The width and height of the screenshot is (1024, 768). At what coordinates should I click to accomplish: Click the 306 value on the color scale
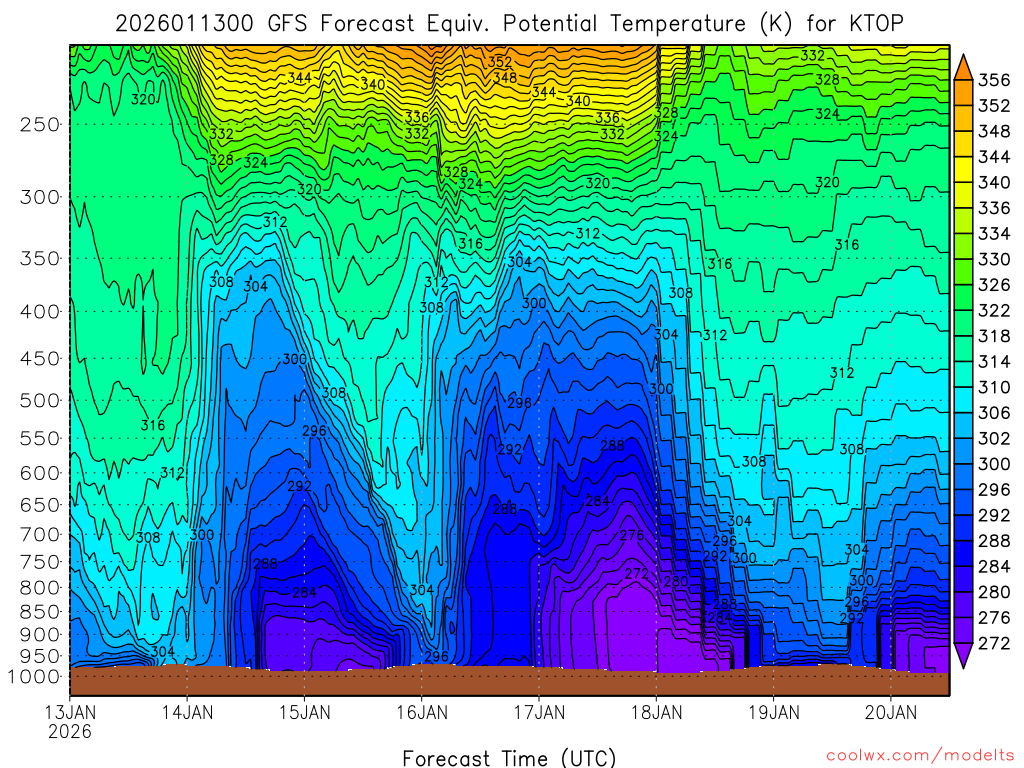click(994, 413)
